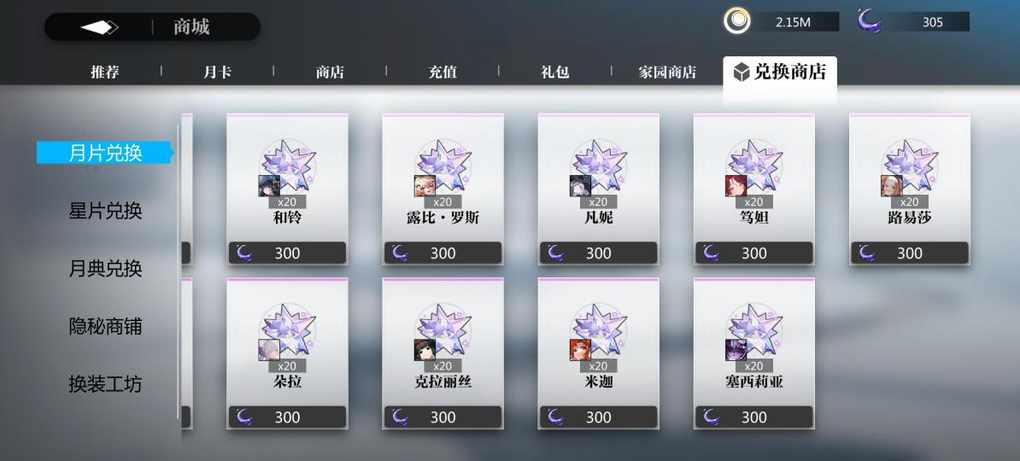Select the 塞西莉亚 shard icon
The height and width of the screenshot is (461, 1020).
[754, 332]
